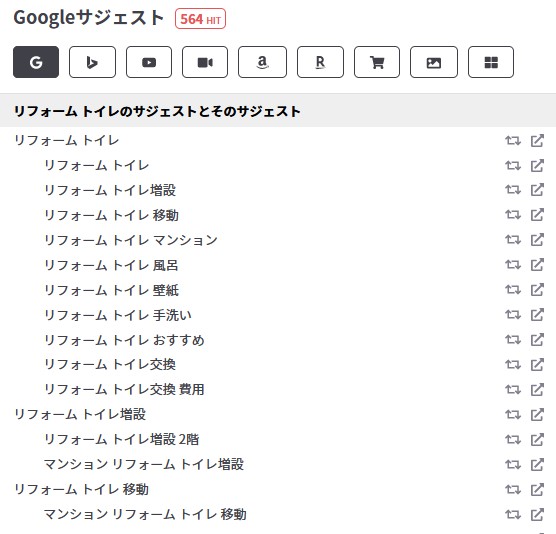Select the video camera source icon
This screenshot has height=534, width=556.
pyautogui.click(x=205, y=62)
